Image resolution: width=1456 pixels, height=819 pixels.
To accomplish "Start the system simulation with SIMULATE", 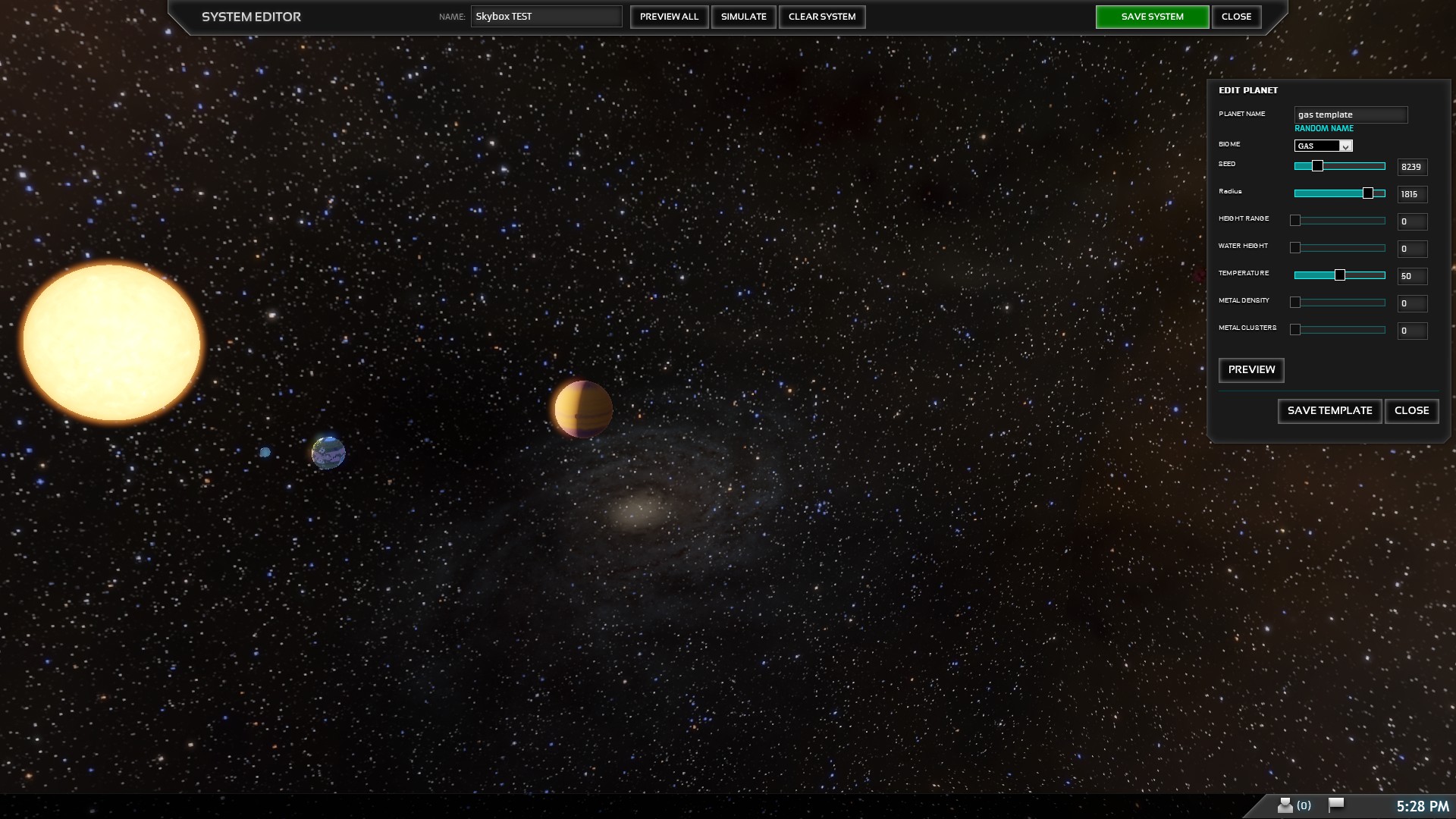I will tap(743, 17).
